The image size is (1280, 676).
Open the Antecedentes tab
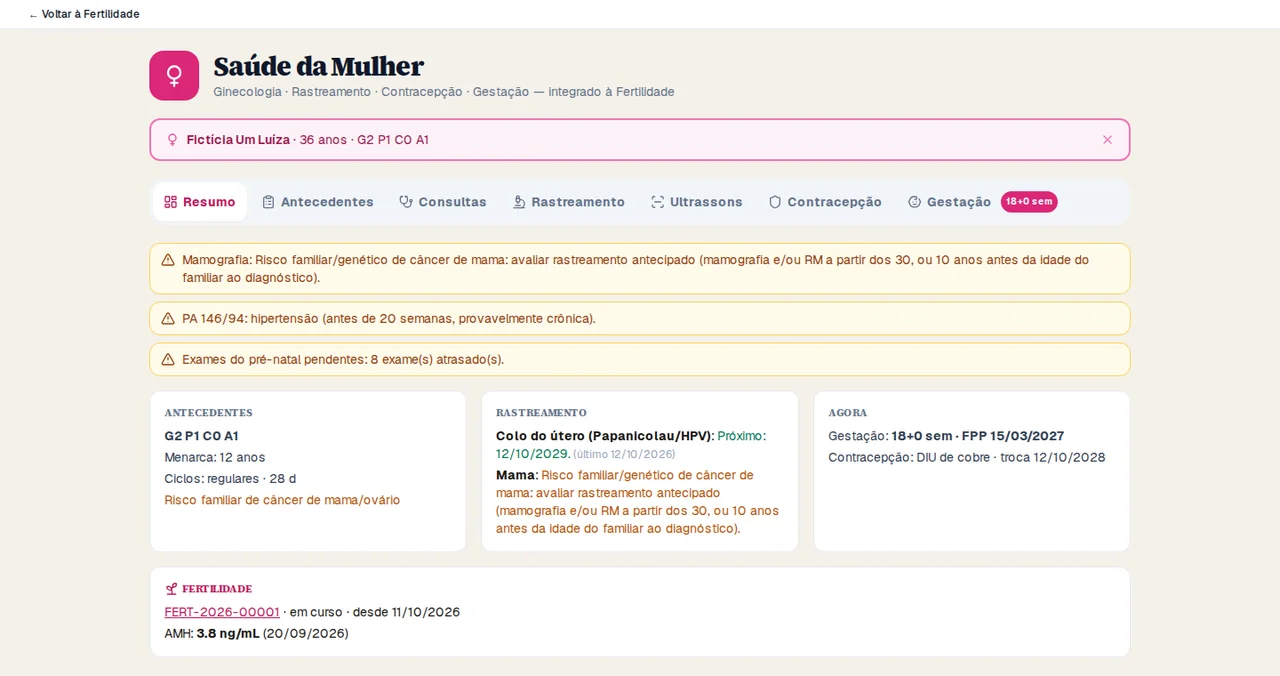click(x=318, y=202)
